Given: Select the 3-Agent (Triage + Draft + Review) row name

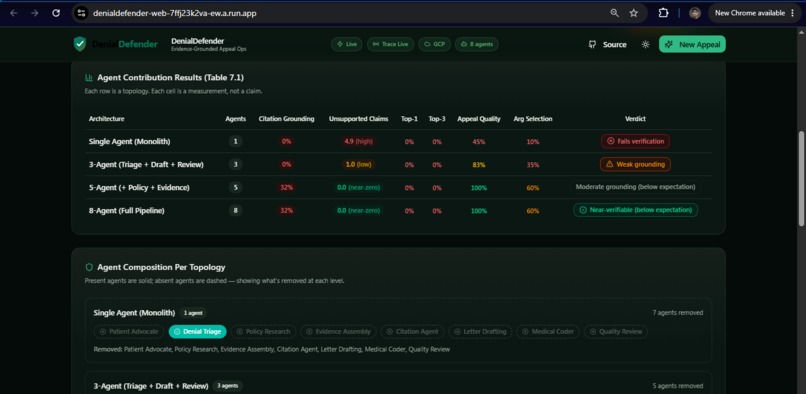Looking at the screenshot, I should (x=146, y=165).
